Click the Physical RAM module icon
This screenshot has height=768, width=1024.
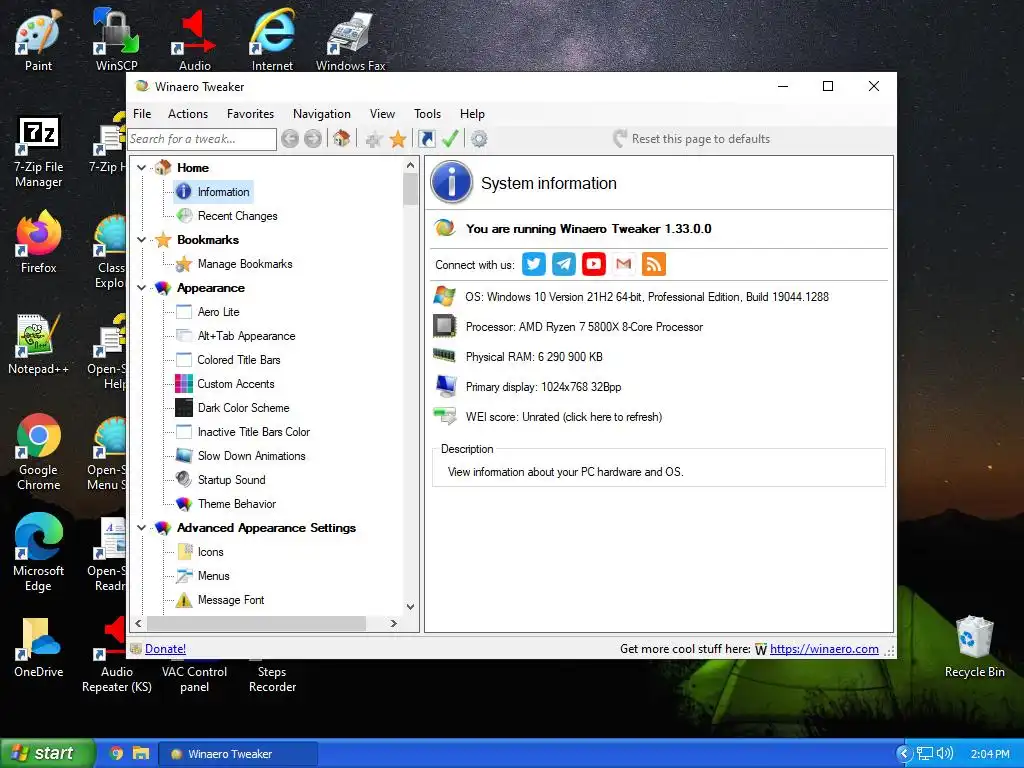click(x=445, y=355)
